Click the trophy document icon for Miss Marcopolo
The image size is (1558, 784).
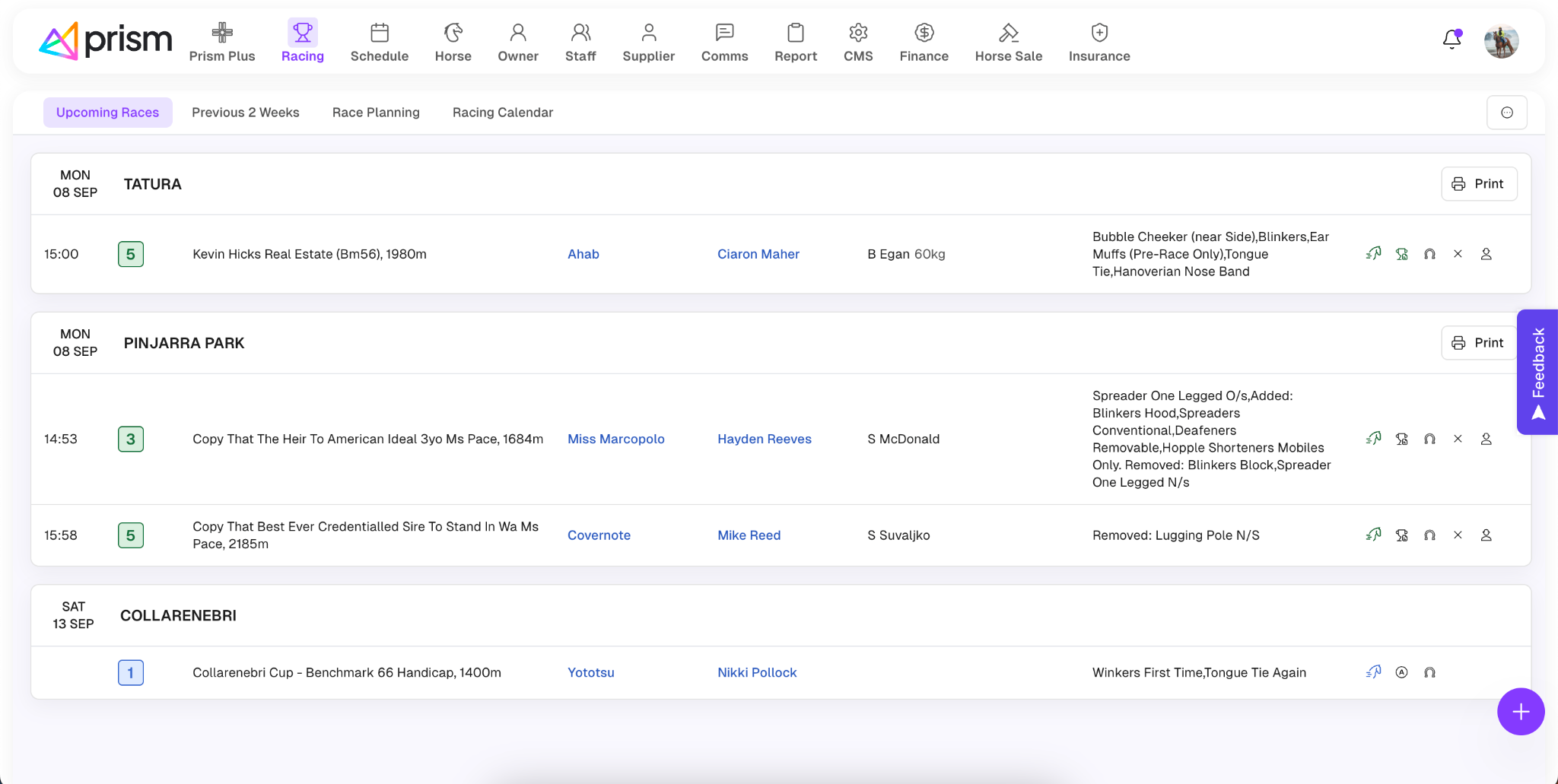[1401, 439]
